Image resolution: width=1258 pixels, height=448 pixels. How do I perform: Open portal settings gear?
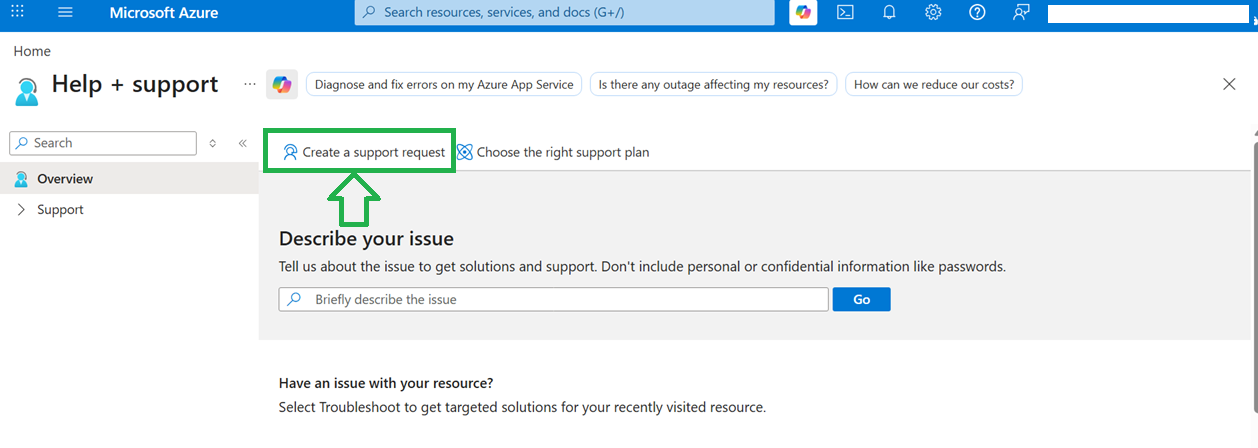[933, 13]
